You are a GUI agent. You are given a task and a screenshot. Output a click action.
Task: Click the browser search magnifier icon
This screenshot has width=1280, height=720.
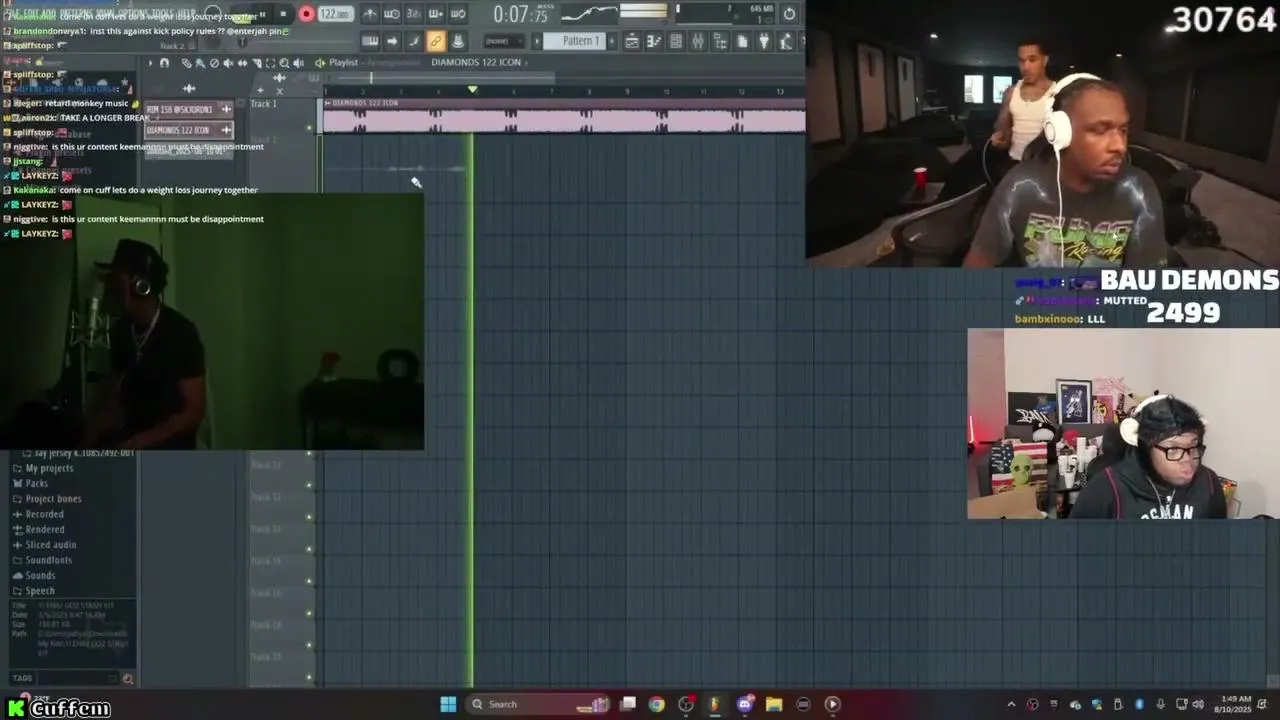coord(128,679)
